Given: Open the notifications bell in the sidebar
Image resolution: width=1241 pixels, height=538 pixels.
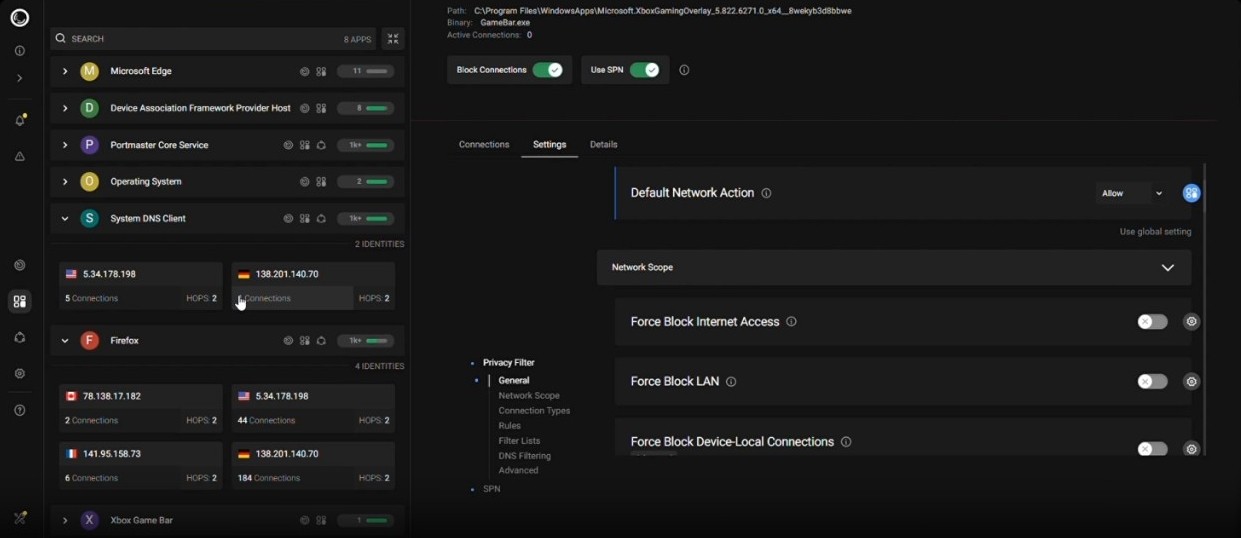Looking at the screenshot, I should pyautogui.click(x=20, y=120).
